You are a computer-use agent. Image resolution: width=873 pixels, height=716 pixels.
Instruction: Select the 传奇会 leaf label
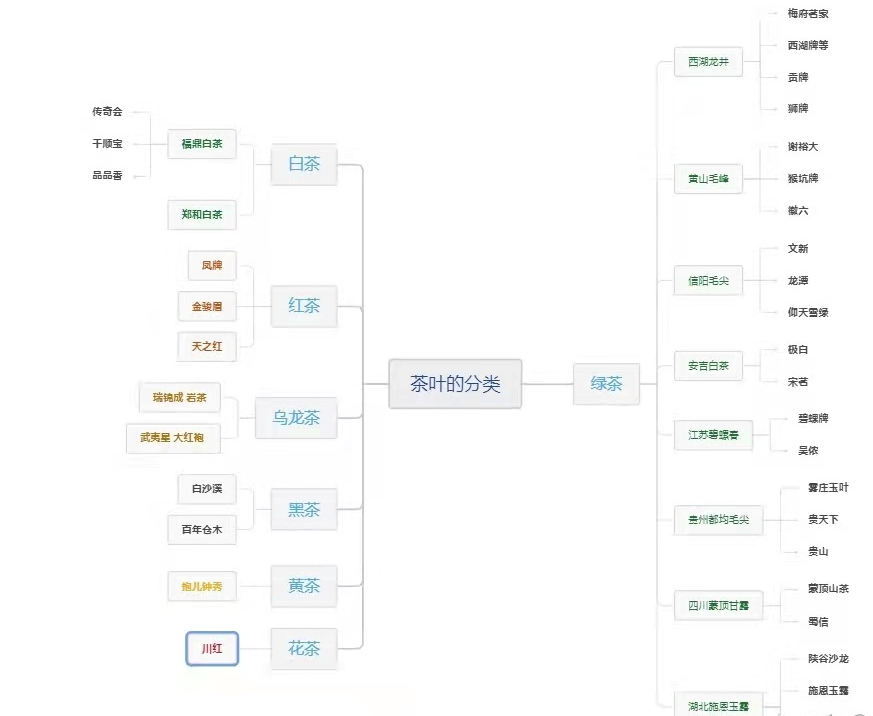[x=107, y=112]
